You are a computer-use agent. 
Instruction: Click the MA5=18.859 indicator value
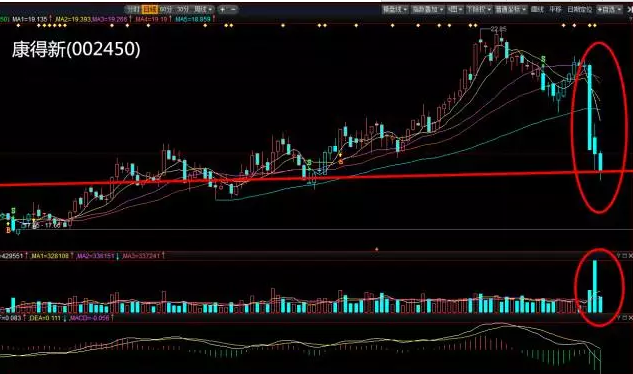(x=193, y=19)
